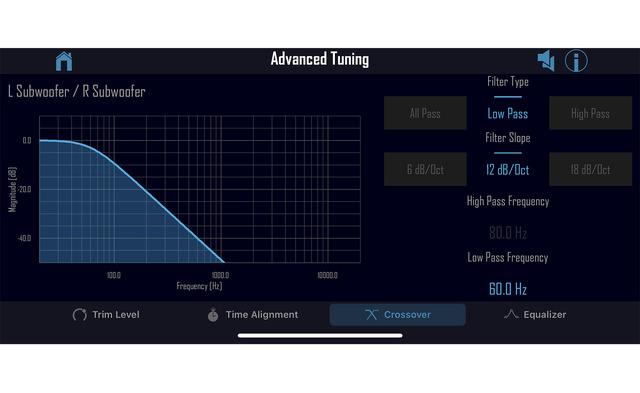
Task: Choose the 12 dB/Oct filter slope
Action: tap(507, 169)
